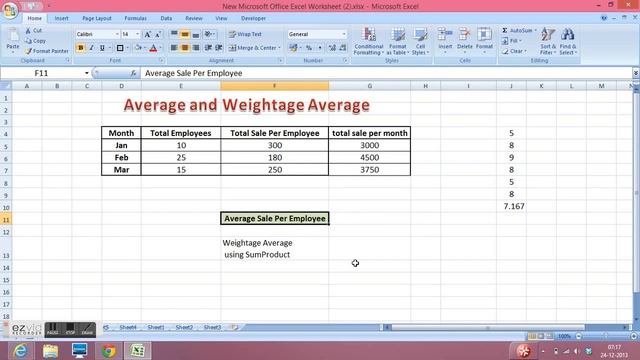
Task: Click the Insert Function fx button
Action: [133, 73]
